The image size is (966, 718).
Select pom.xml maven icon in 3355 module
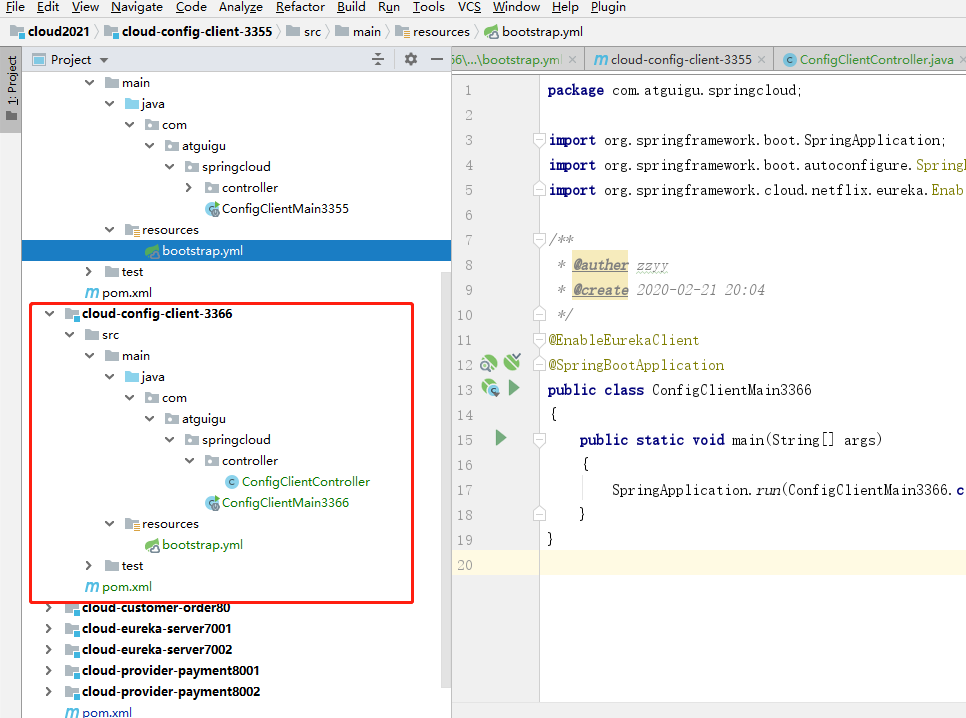coord(92,293)
